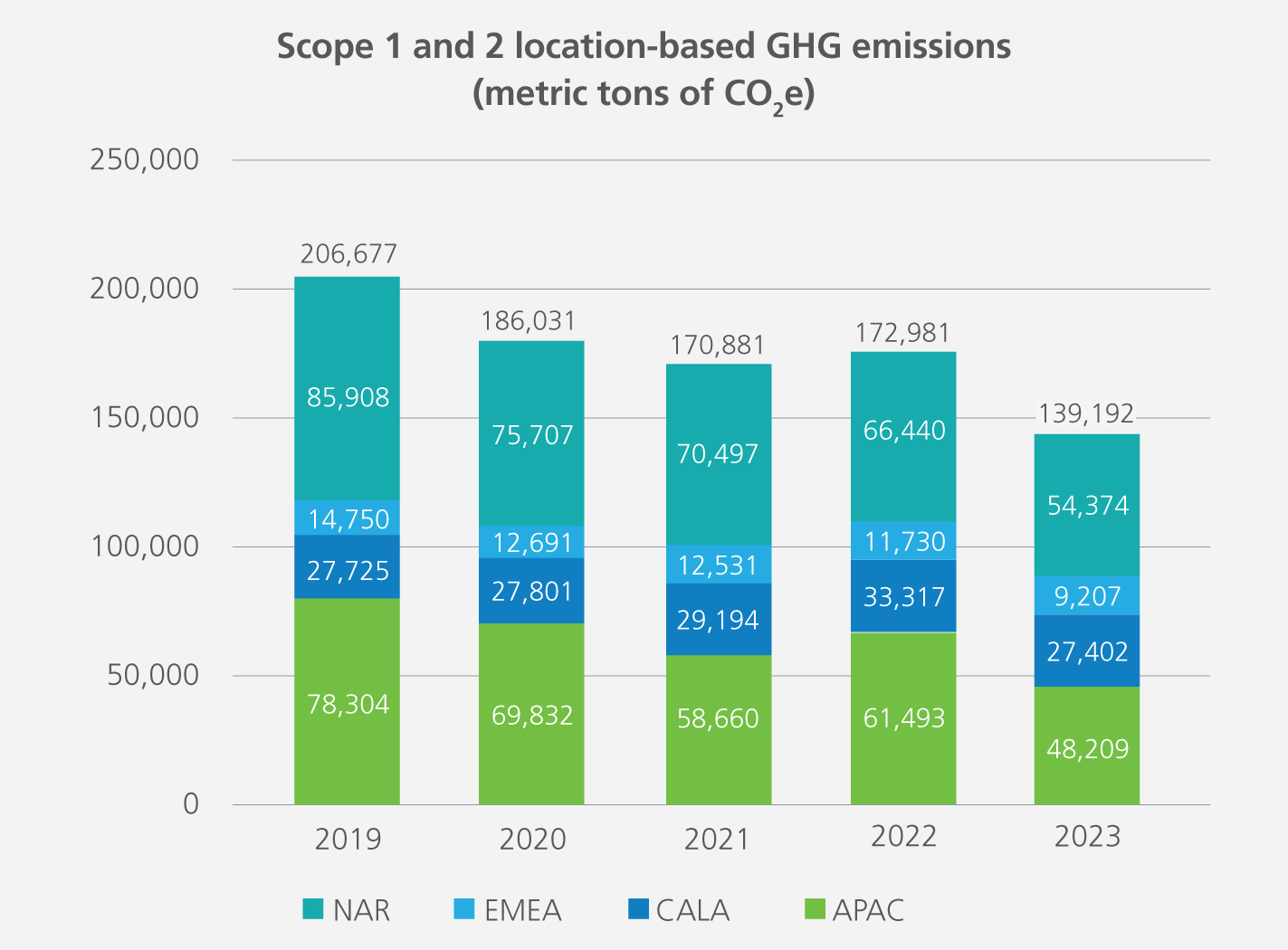The width and height of the screenshot is (1288, 950).
Task: Click the chart title Scope 1 and 2 emissions
Action: point(644,46)
